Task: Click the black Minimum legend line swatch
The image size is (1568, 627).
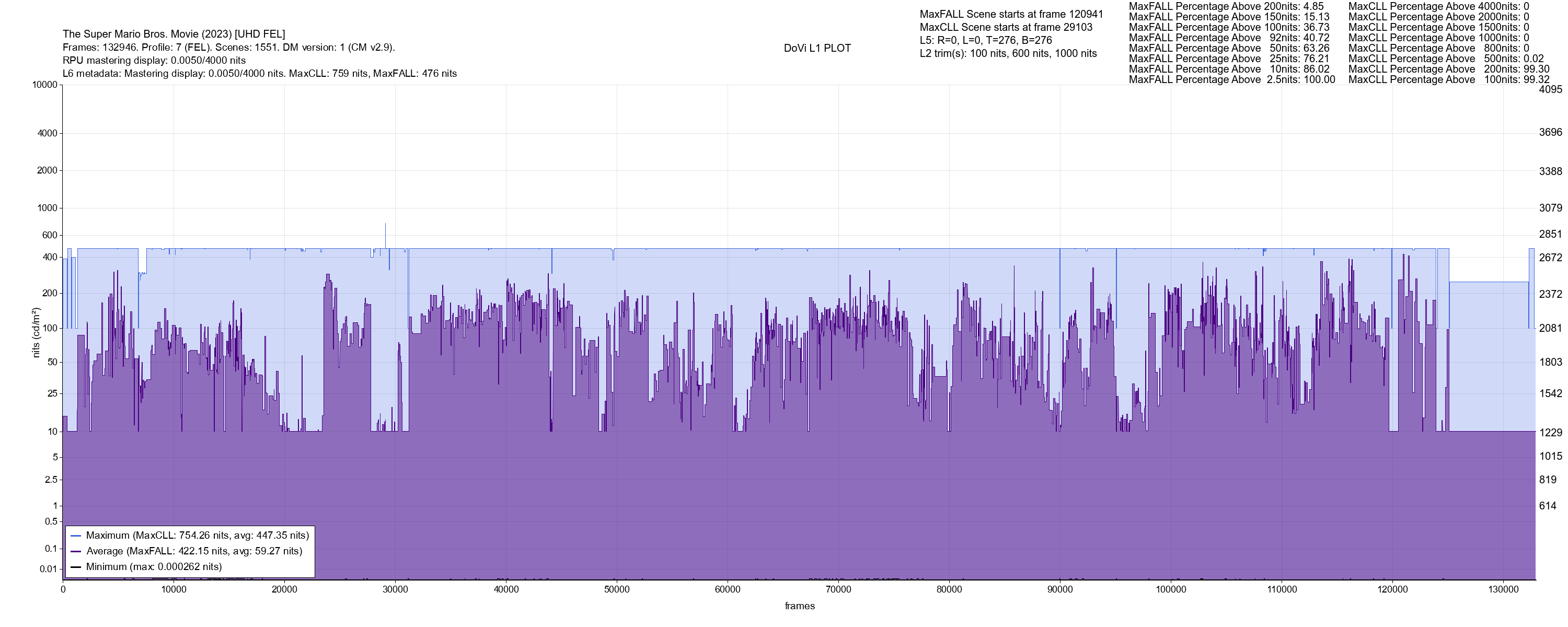Action: tap(76, 567)
